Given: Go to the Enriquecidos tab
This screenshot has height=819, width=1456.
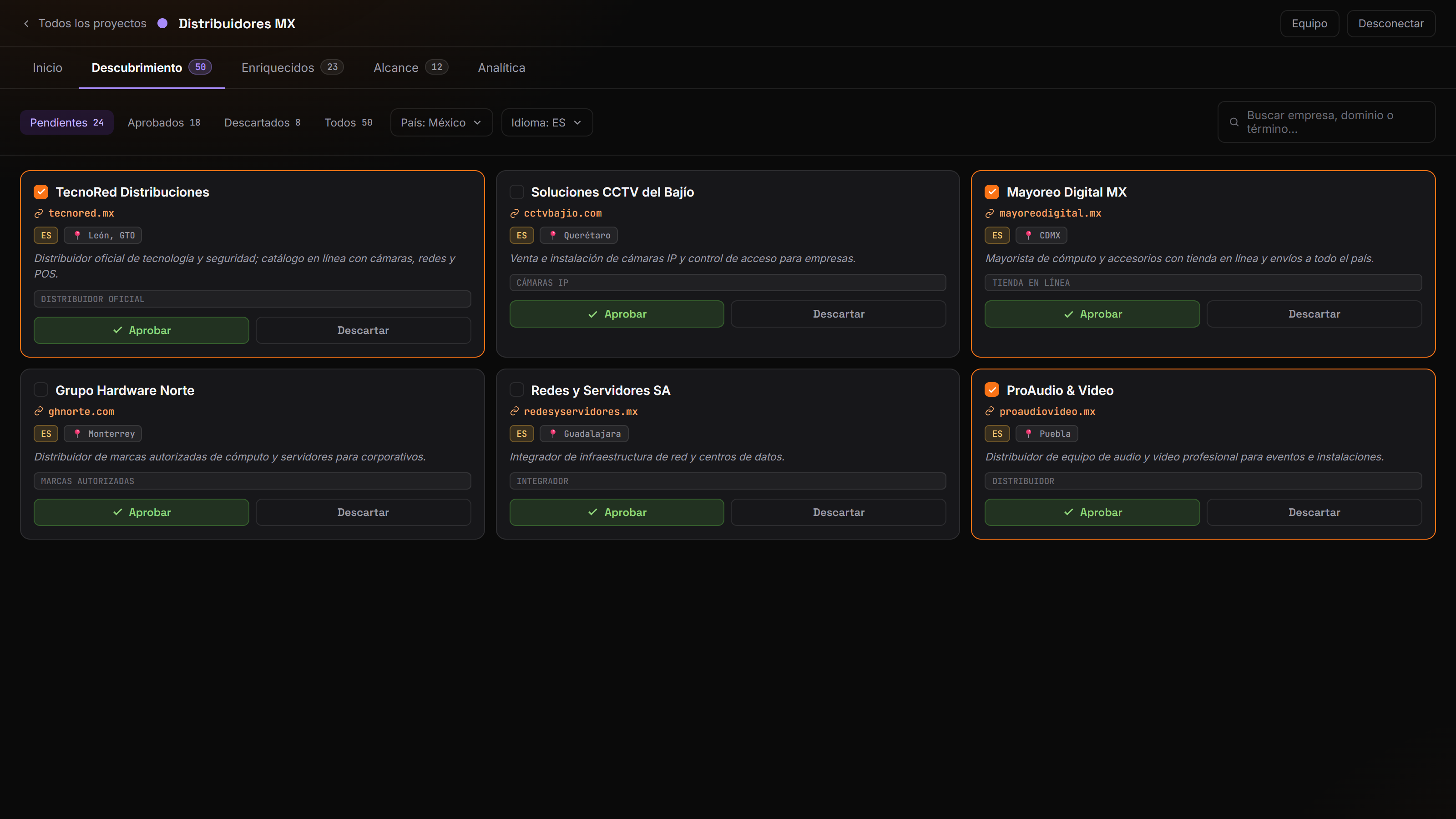Looking at the screenshot, I should coord(292,68).
